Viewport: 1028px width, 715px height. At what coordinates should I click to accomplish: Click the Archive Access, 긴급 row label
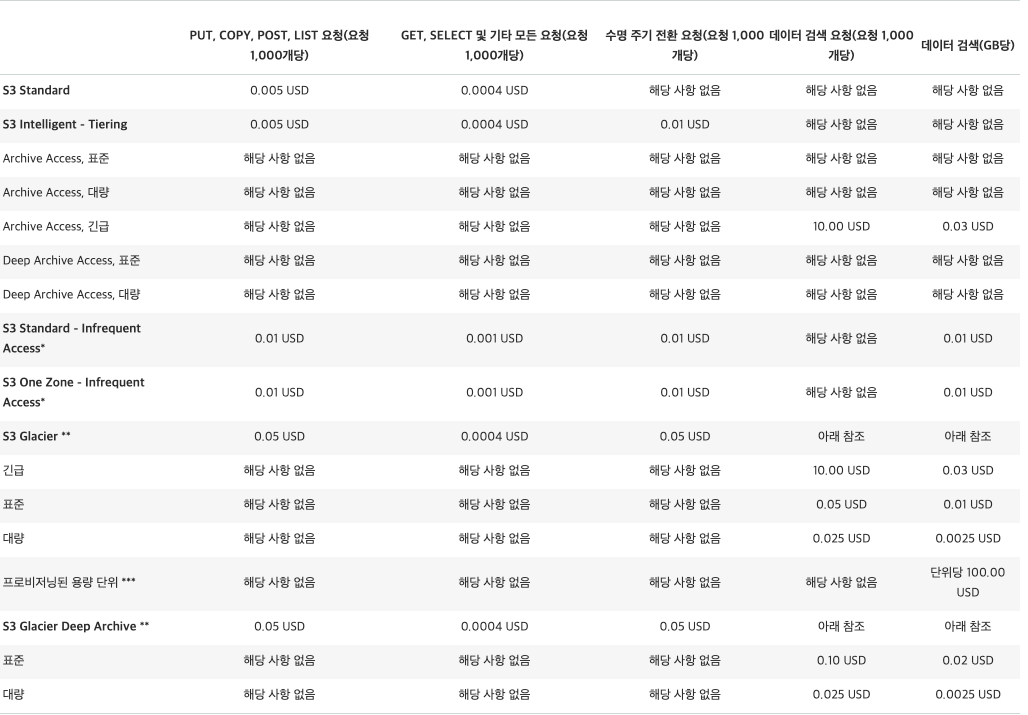pos(57,227)
